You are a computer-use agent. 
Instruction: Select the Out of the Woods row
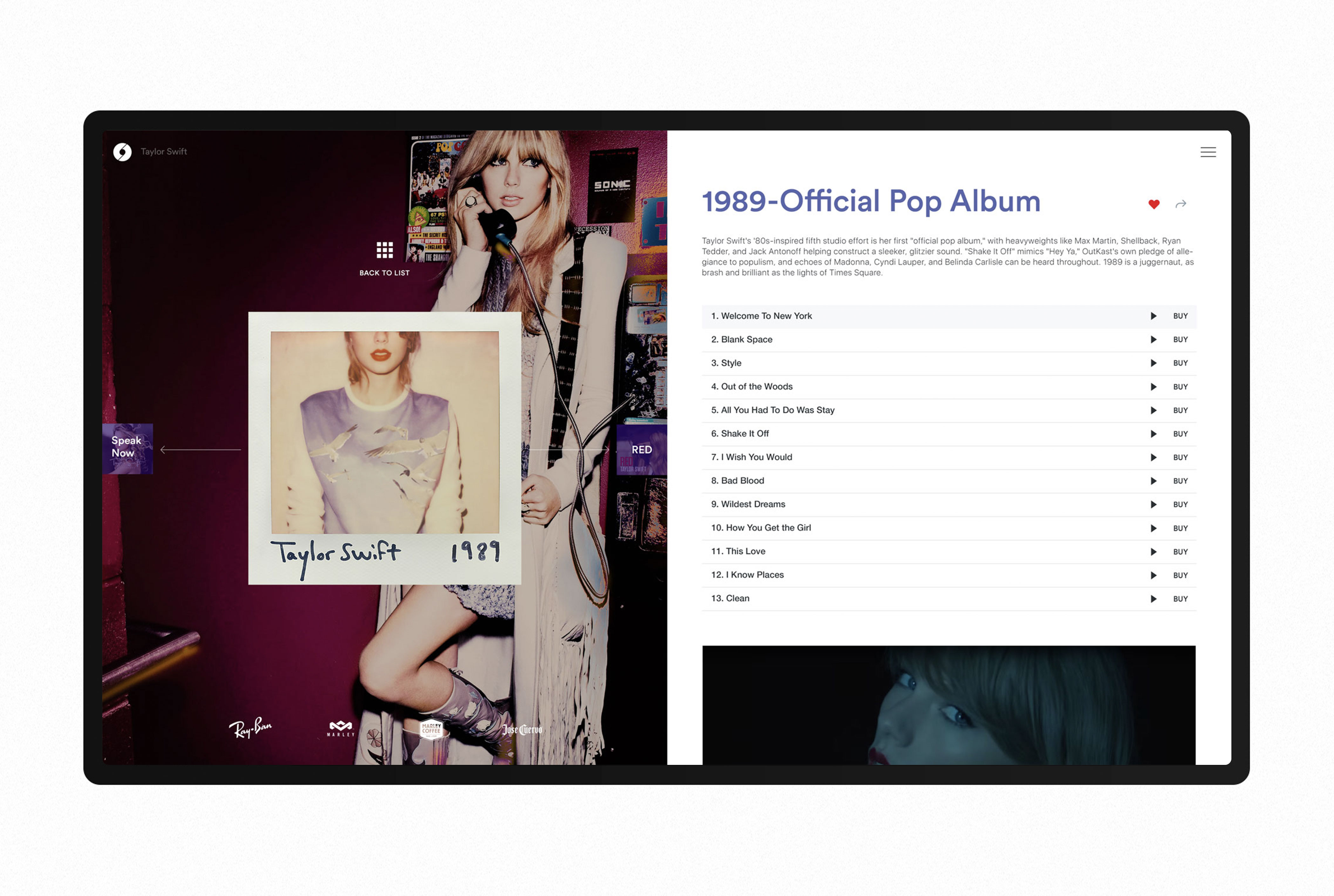949,387
